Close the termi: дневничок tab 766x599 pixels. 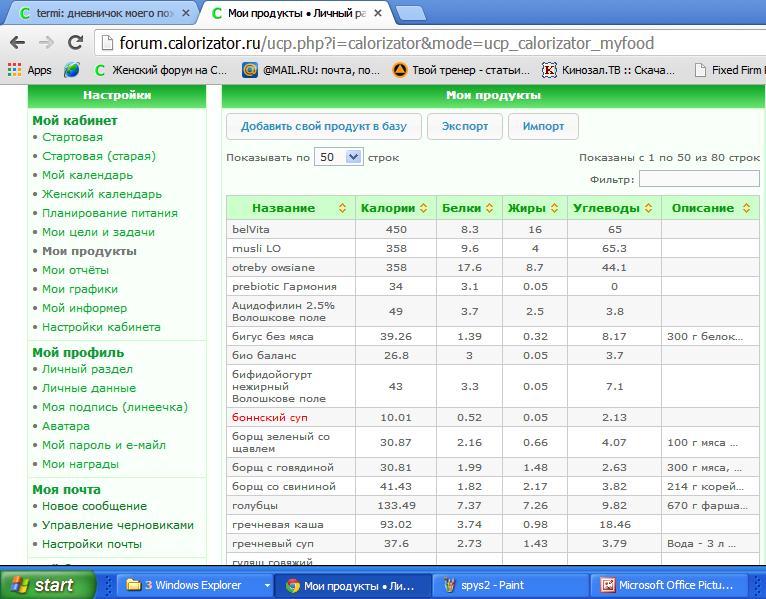point(186,13)
